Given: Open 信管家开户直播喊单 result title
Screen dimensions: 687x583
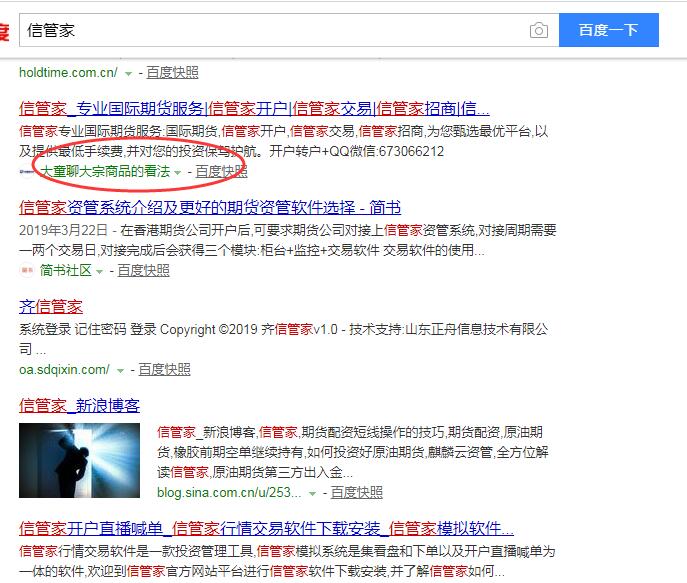Looking at the screenshot, I should click(x=266, y=529).
